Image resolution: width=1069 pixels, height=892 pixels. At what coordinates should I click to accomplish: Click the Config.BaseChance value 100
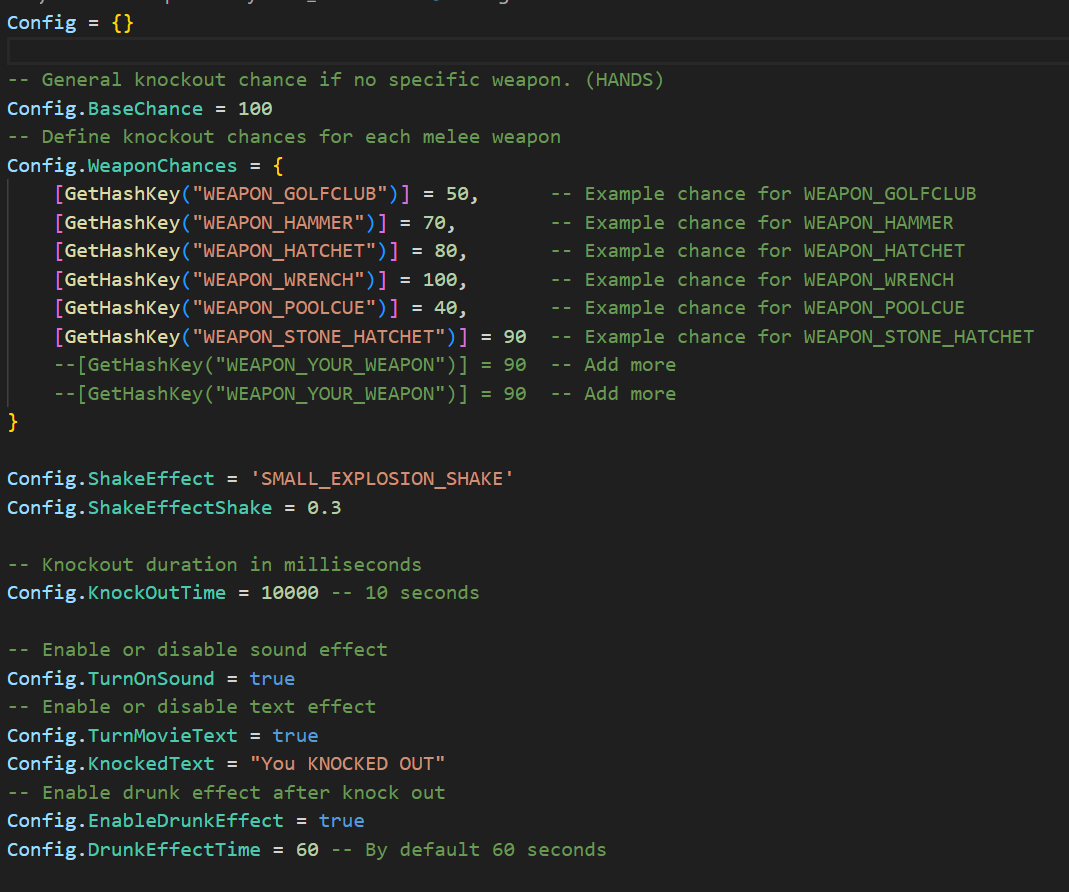(255, 109)
